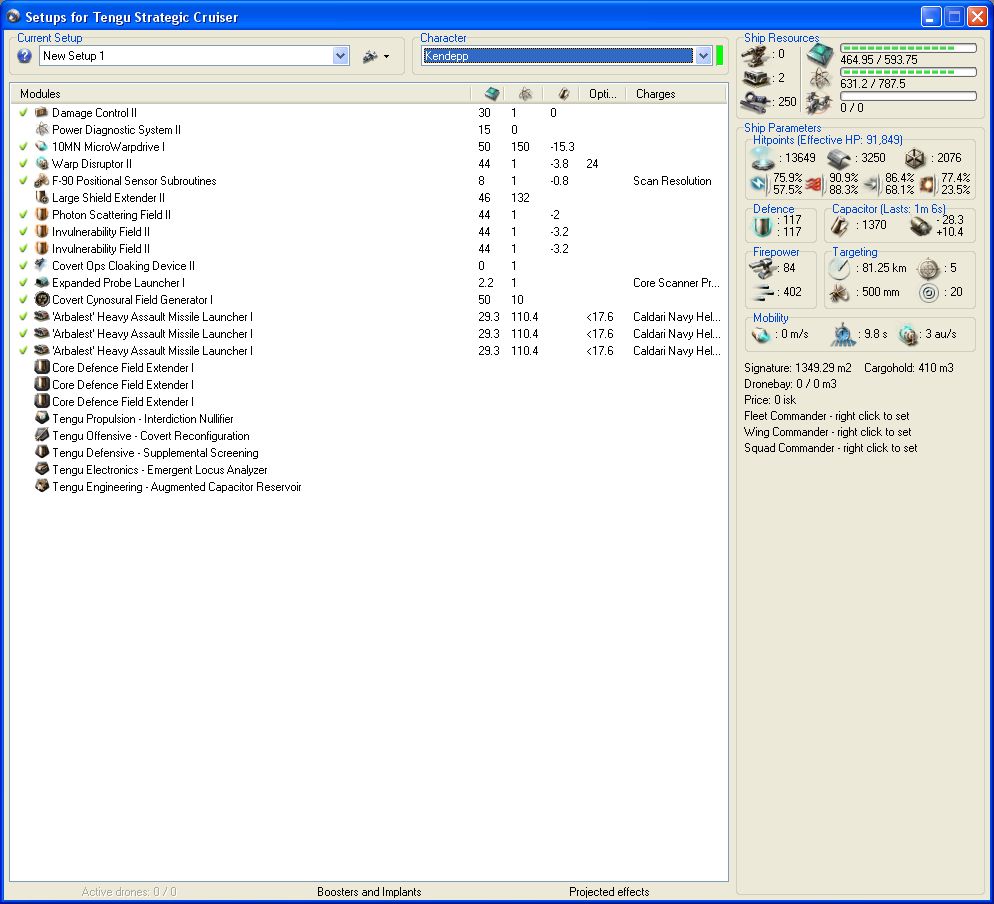Click the empty drone bandwidth bar 0 / 0
Viewport: 994px width, 904px height.
tap(908, 96)
